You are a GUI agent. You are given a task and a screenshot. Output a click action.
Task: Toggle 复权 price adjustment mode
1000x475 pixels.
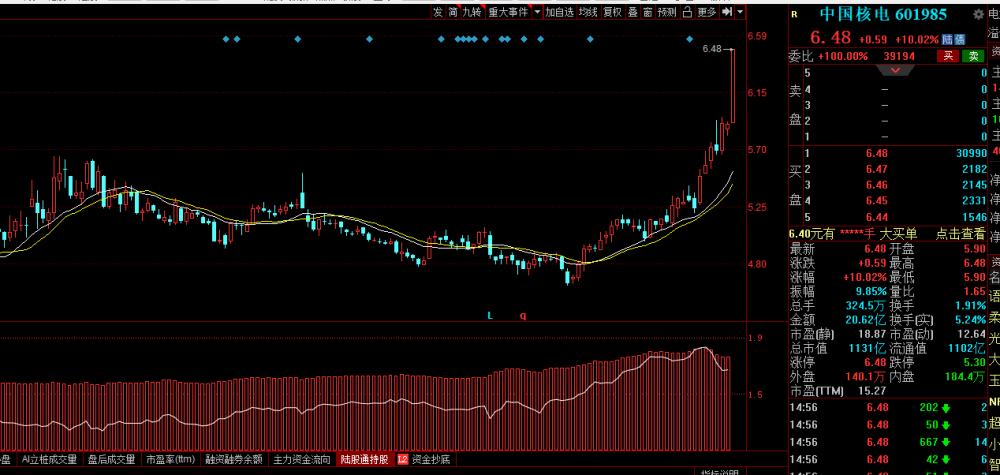pos(612,12)
